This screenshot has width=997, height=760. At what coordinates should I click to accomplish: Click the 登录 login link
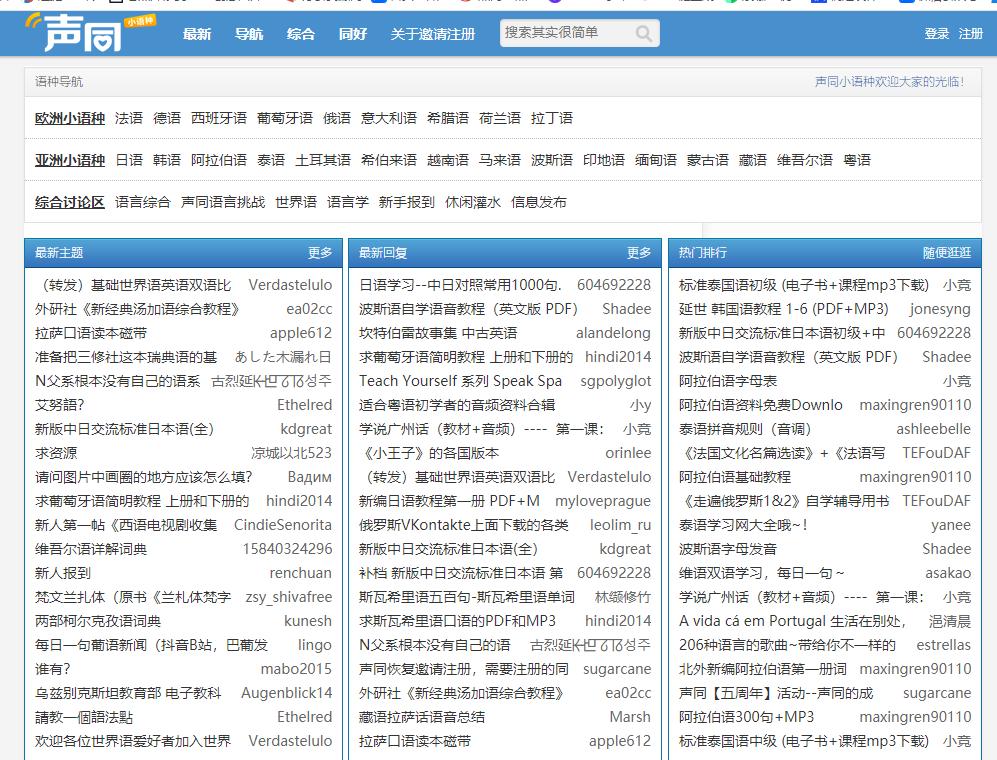click(935, 33)
